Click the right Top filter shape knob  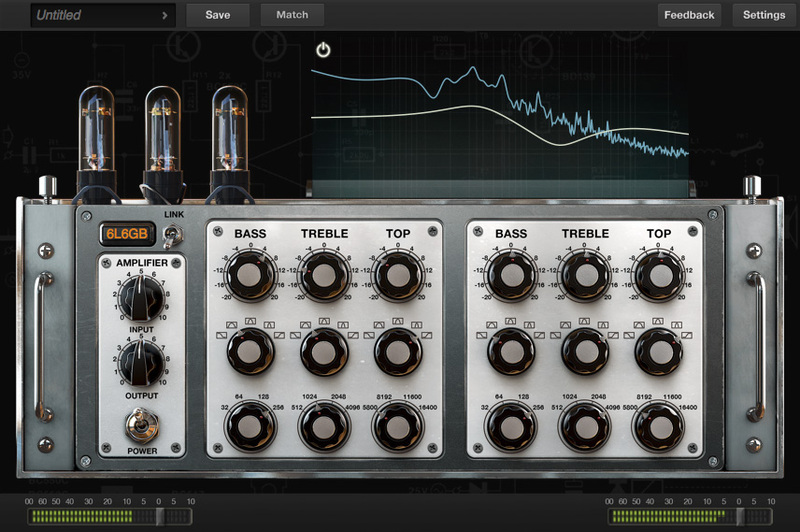point(657,350)
